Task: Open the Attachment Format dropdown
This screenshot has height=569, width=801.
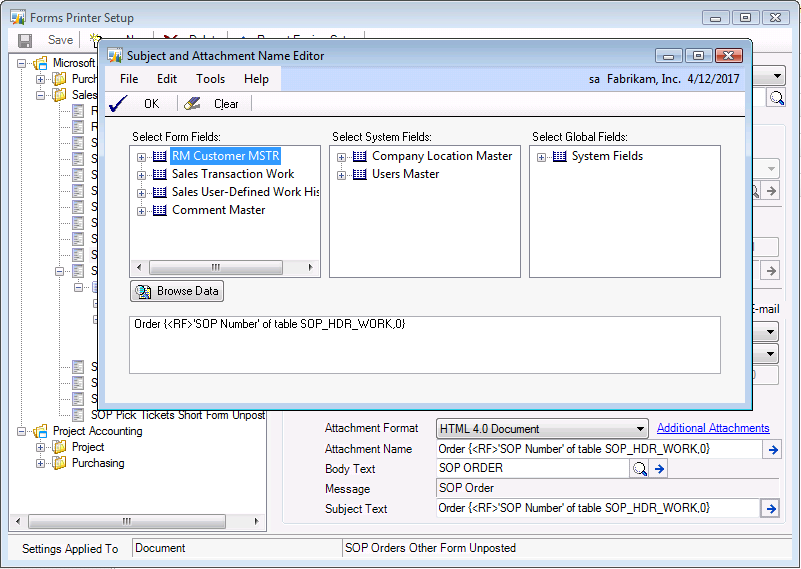Action: (x=640, y=429)
